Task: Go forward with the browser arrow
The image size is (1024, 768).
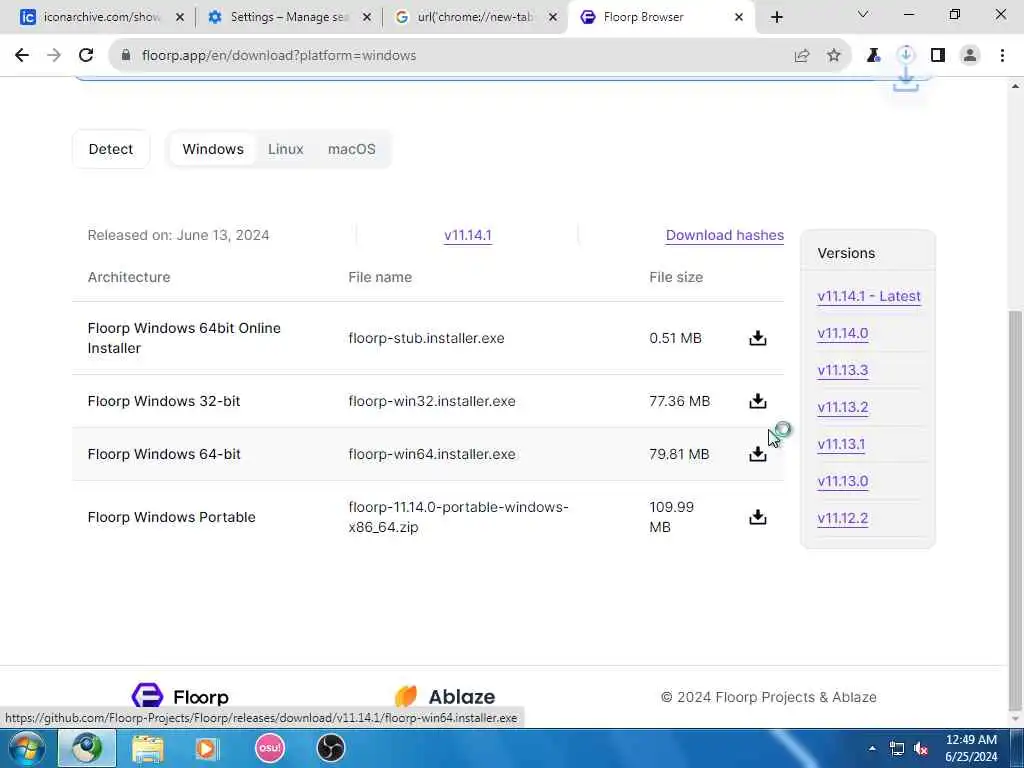Action: (x=54, y=56)
